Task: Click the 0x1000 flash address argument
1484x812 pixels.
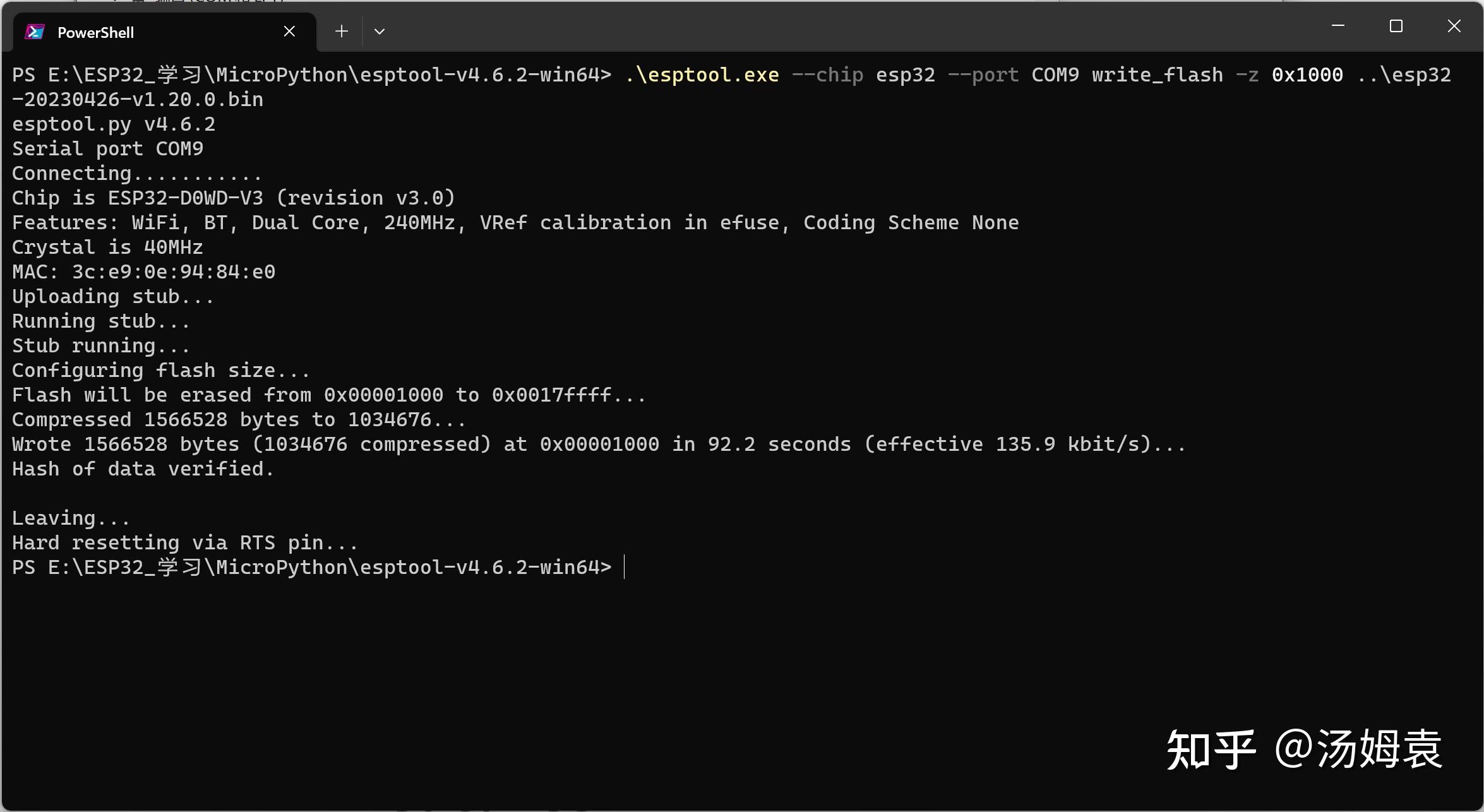Action: click(x=1307, y=75)
